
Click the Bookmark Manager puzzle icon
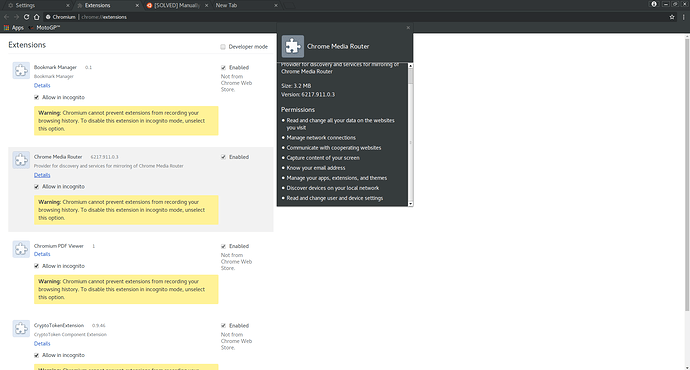(x=21, y=70)
